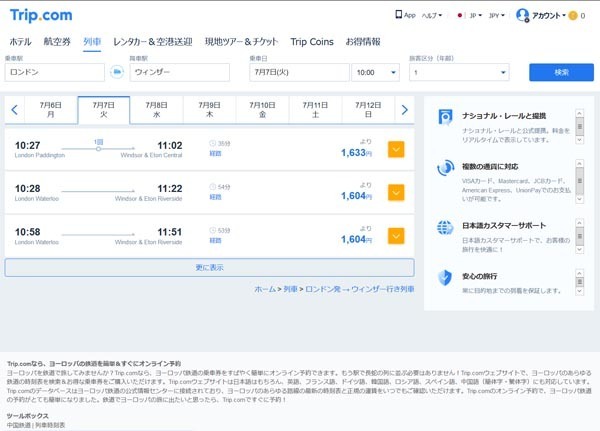Click the transfer stop marker on 10:27 route
The height and width of the screenshot is (431, 600).
98,149
